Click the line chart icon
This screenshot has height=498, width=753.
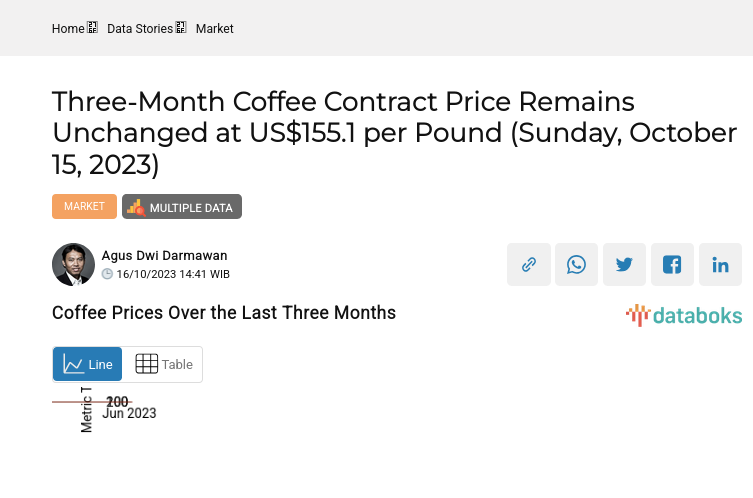pos(73,364)
